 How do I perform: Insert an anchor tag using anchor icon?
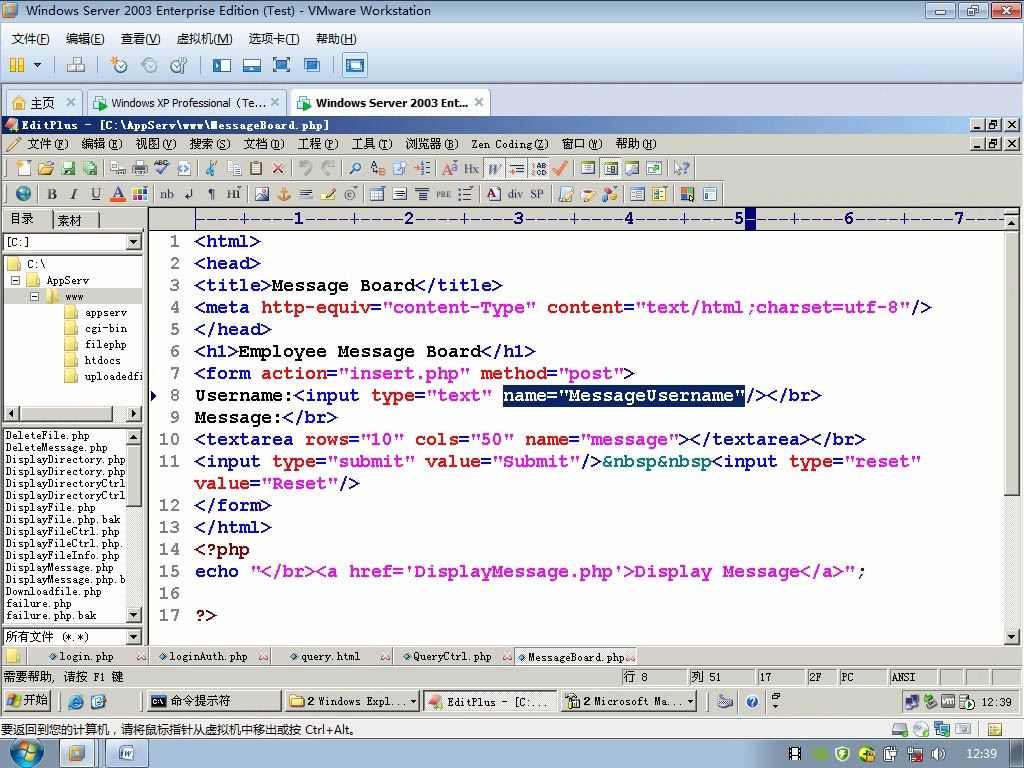tap(284, 194)
